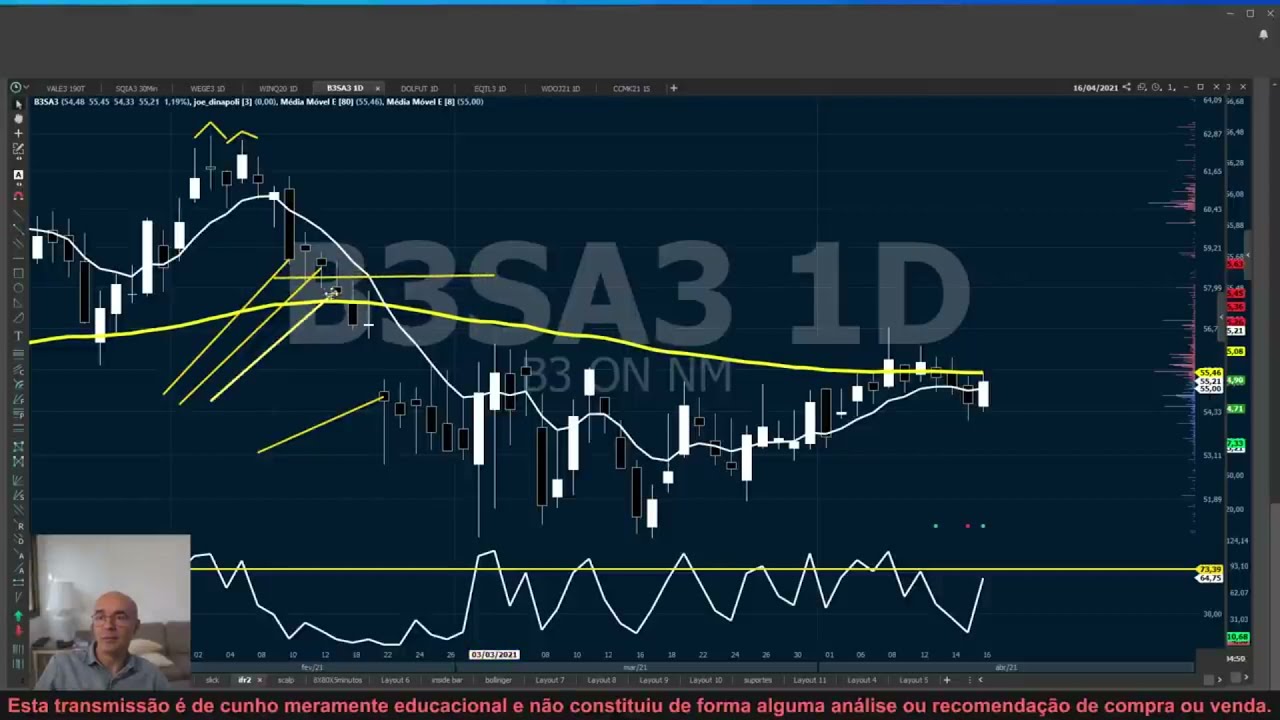Click 'Média Móvel E [8]' indicator label
Viewport: 1280px width, 720px height.
point(421,102)
